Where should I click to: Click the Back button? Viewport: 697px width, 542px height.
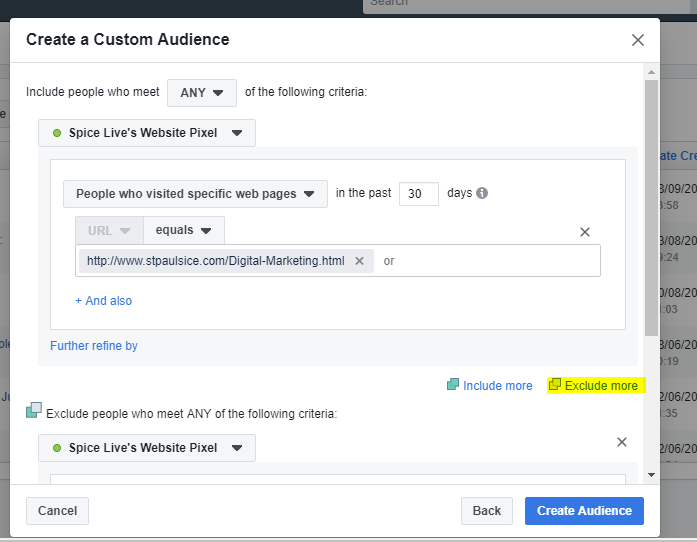coord(487,511)
